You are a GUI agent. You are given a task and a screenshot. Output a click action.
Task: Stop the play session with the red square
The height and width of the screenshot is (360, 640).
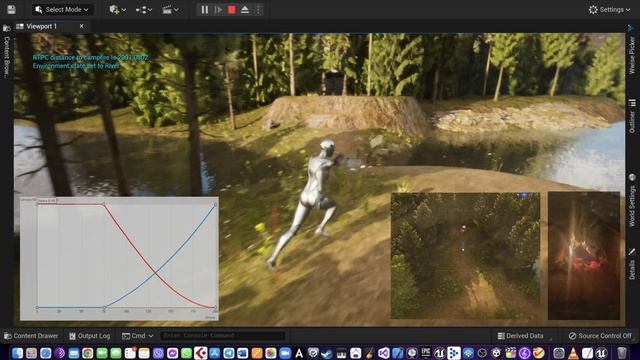[231, 9]
